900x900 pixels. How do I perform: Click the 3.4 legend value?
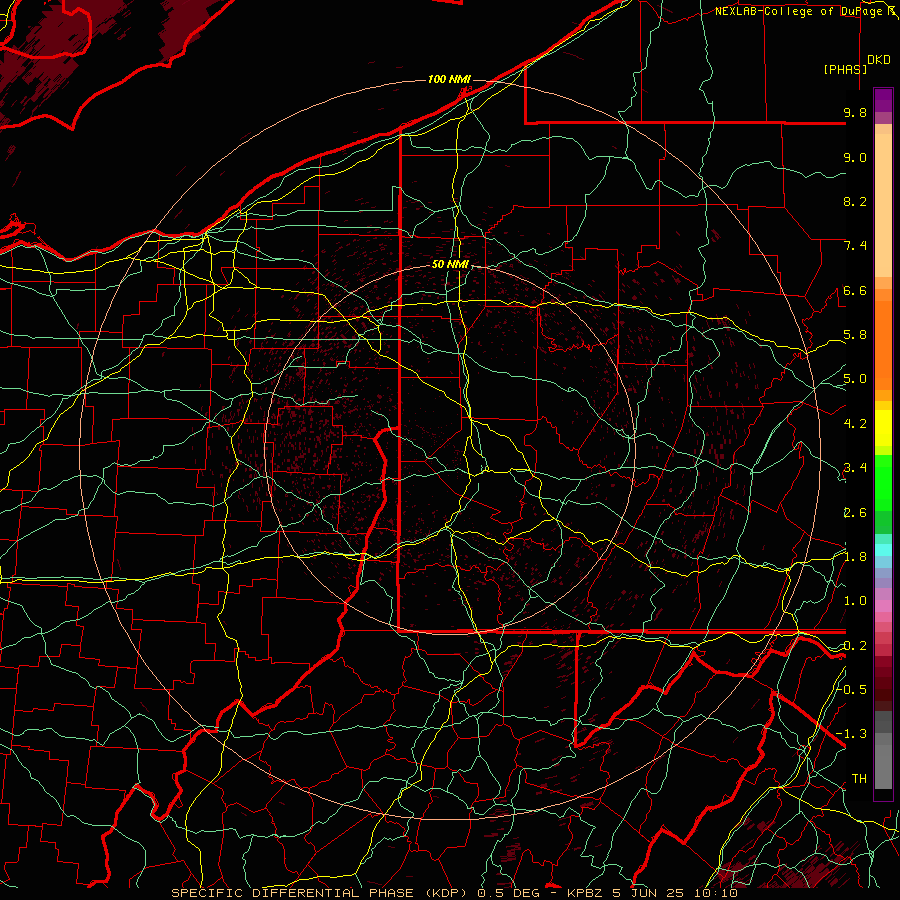(855, 468)
